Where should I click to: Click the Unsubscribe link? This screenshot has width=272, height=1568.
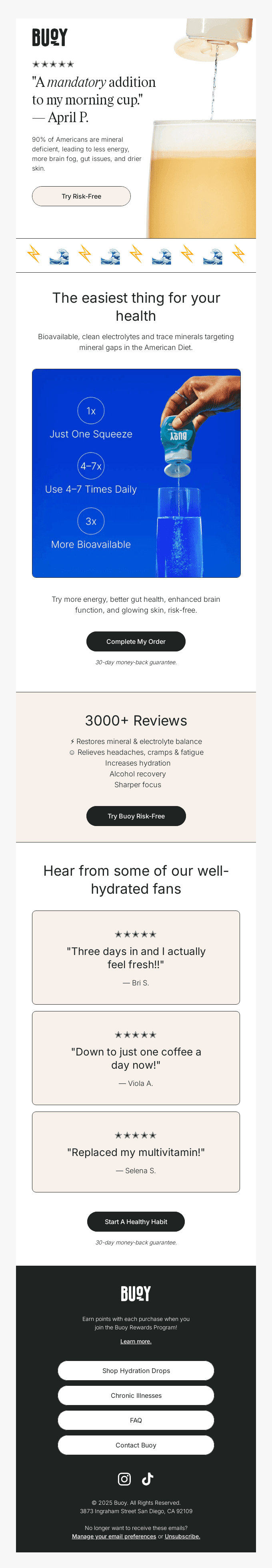(182, 1536)
